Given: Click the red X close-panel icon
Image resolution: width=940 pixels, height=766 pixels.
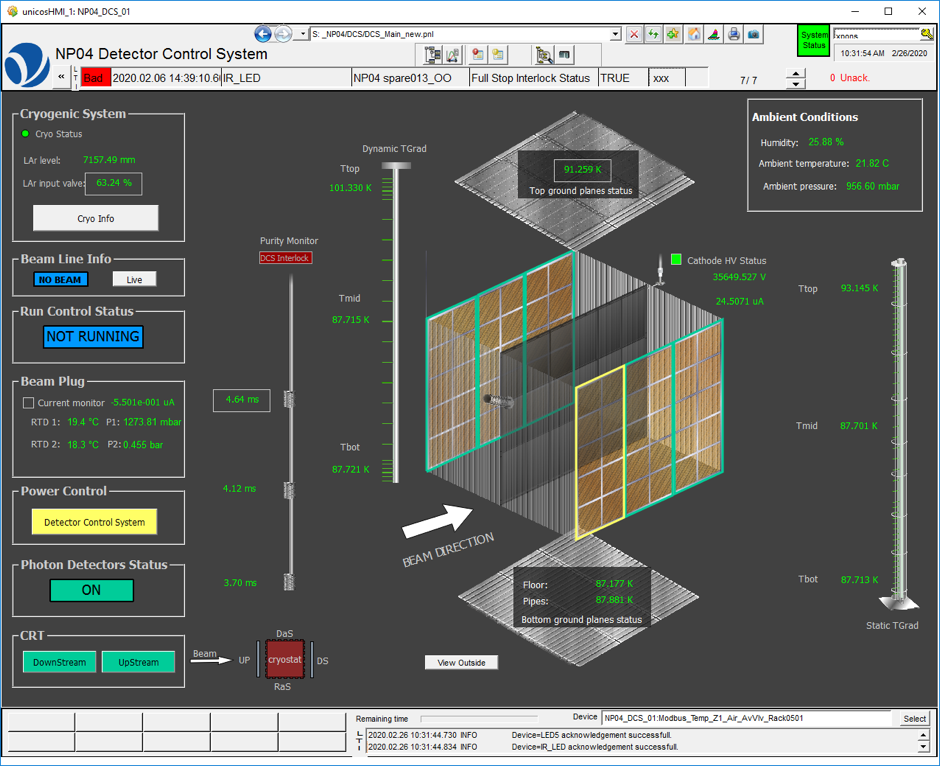Looking at the screenshot, I should [634, 34].
